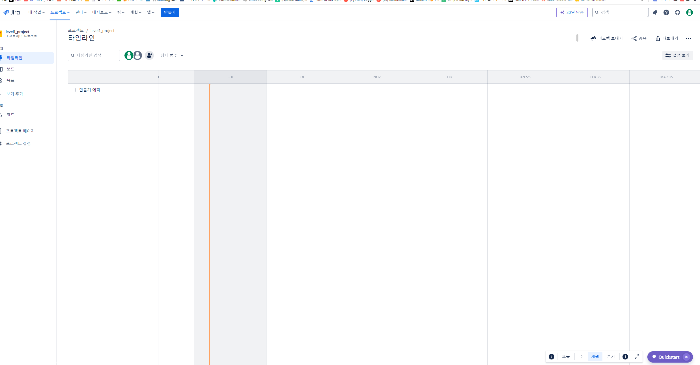Open the fourth top navigation dropdown
The height and width of the screenshot is (365, 700).
click(x=101, y=12)
